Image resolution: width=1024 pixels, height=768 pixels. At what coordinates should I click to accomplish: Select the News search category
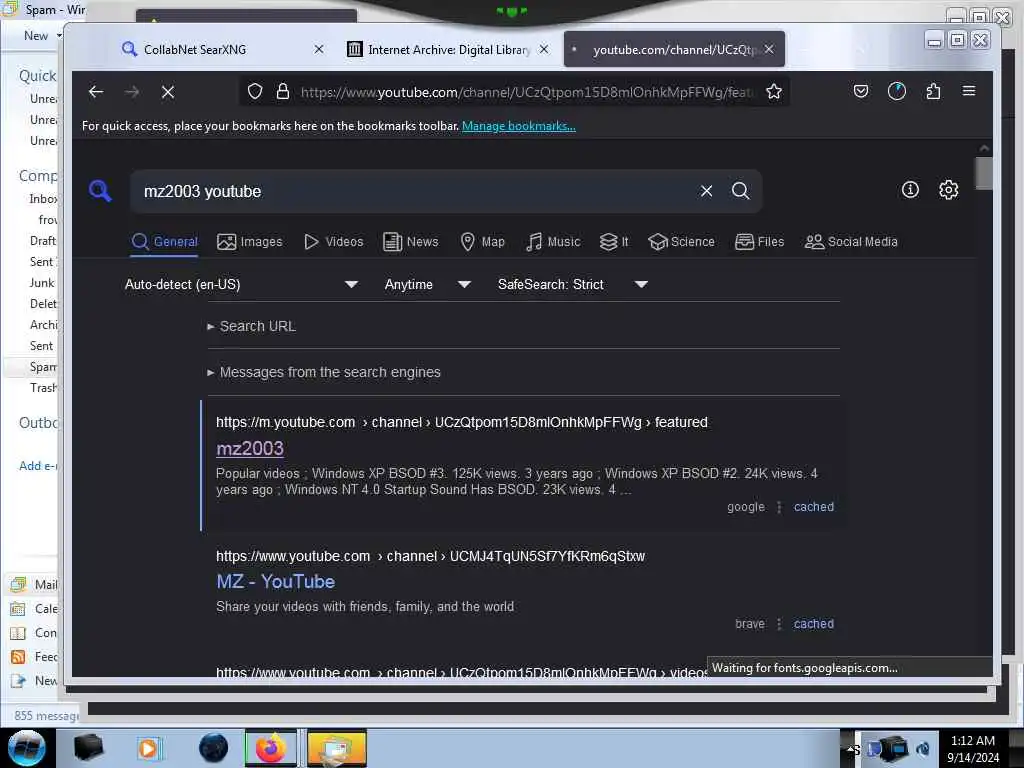point(411,242)
